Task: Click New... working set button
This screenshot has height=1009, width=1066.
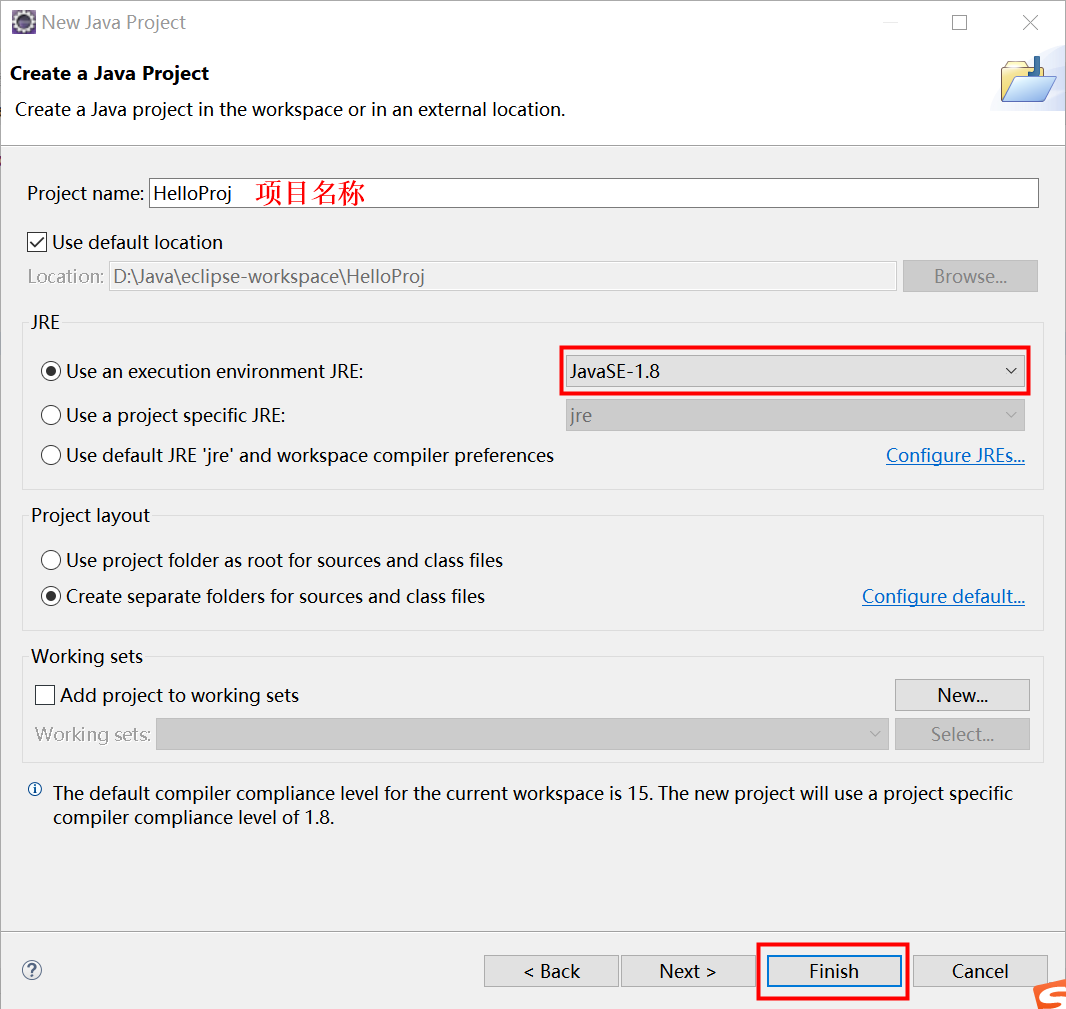Action: coord(962,695)
